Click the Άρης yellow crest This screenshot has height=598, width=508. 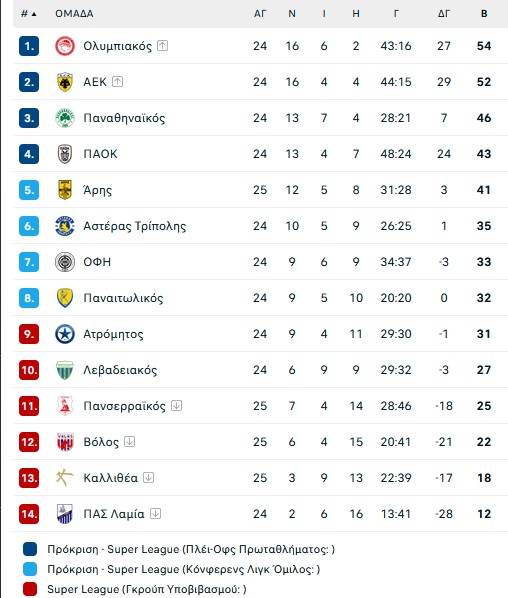point(65,190)
